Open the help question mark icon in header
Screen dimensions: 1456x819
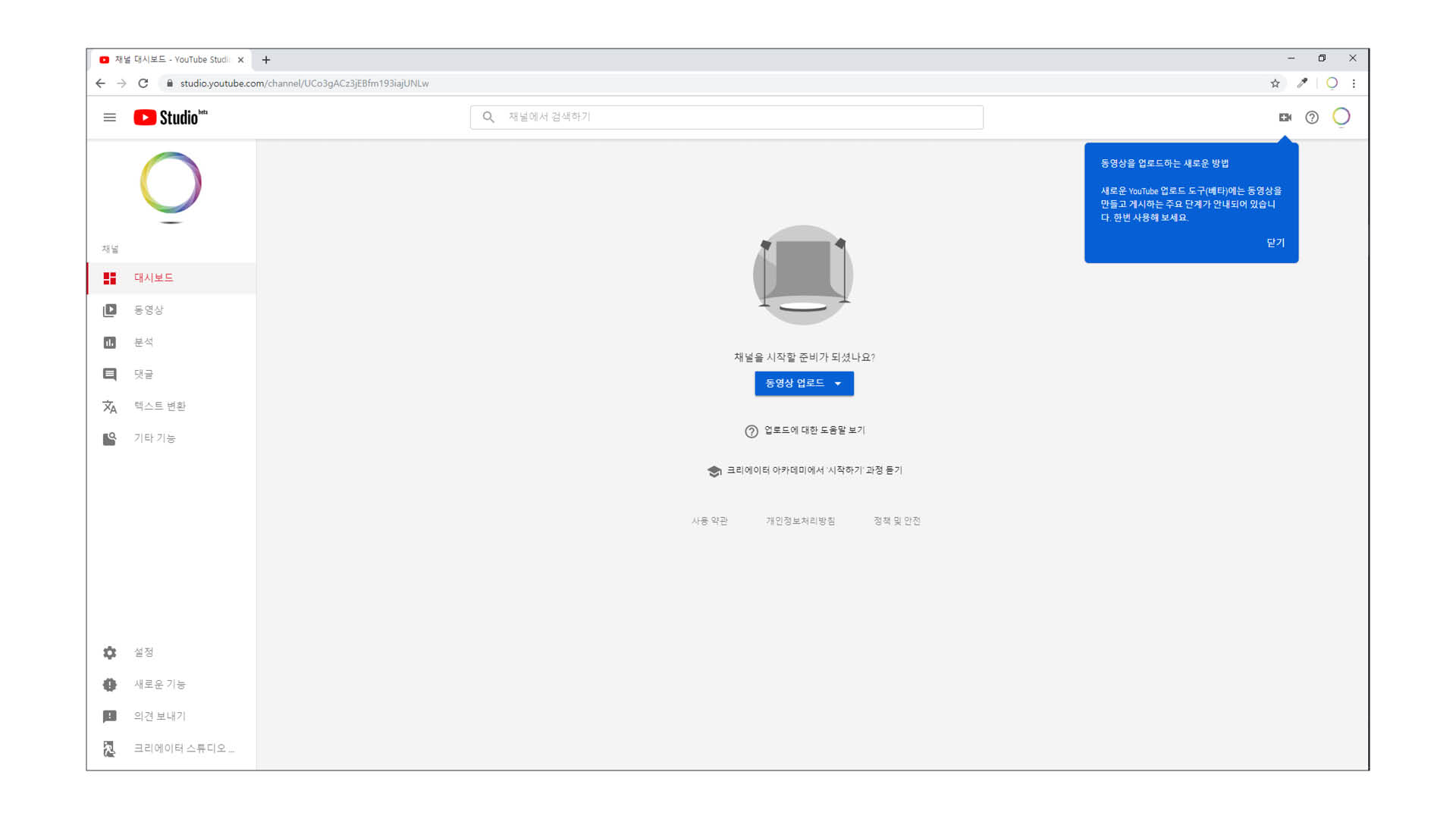pos(1312,117)
